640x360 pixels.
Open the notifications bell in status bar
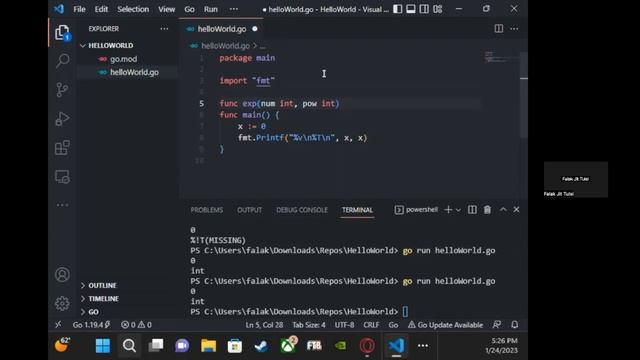click(515, 324)
